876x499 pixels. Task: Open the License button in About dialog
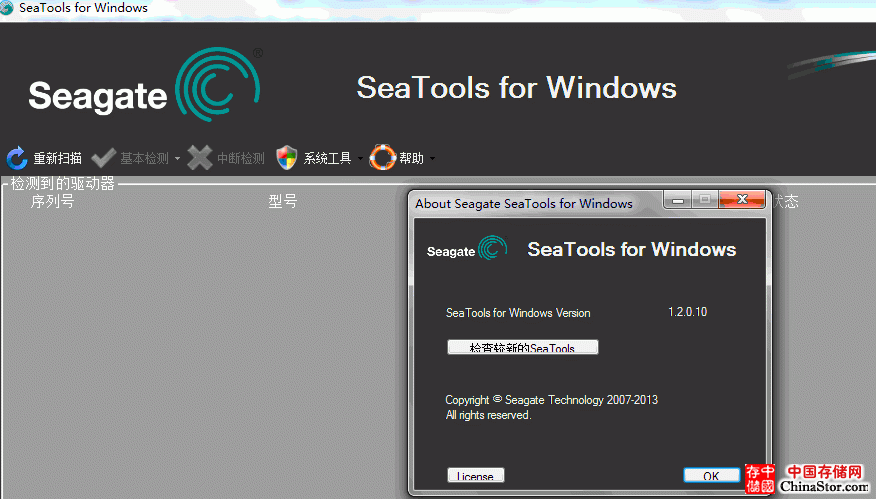[x=476, y=475]
